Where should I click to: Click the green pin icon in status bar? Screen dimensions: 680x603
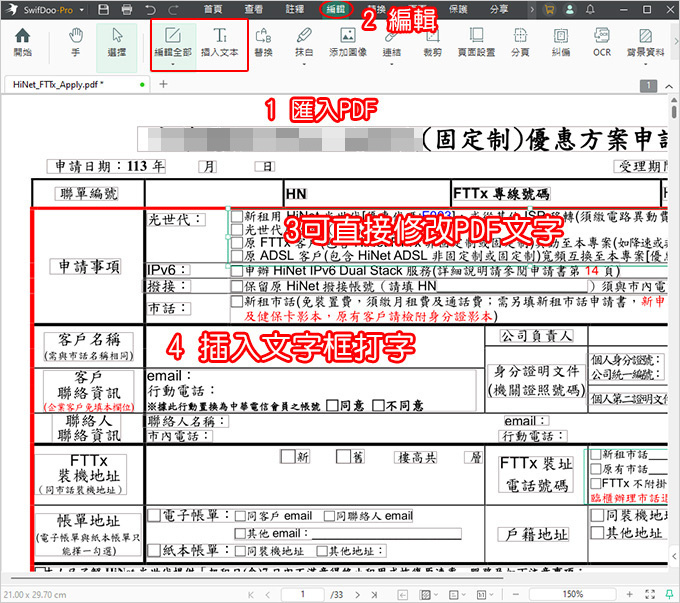click(670, 594)
